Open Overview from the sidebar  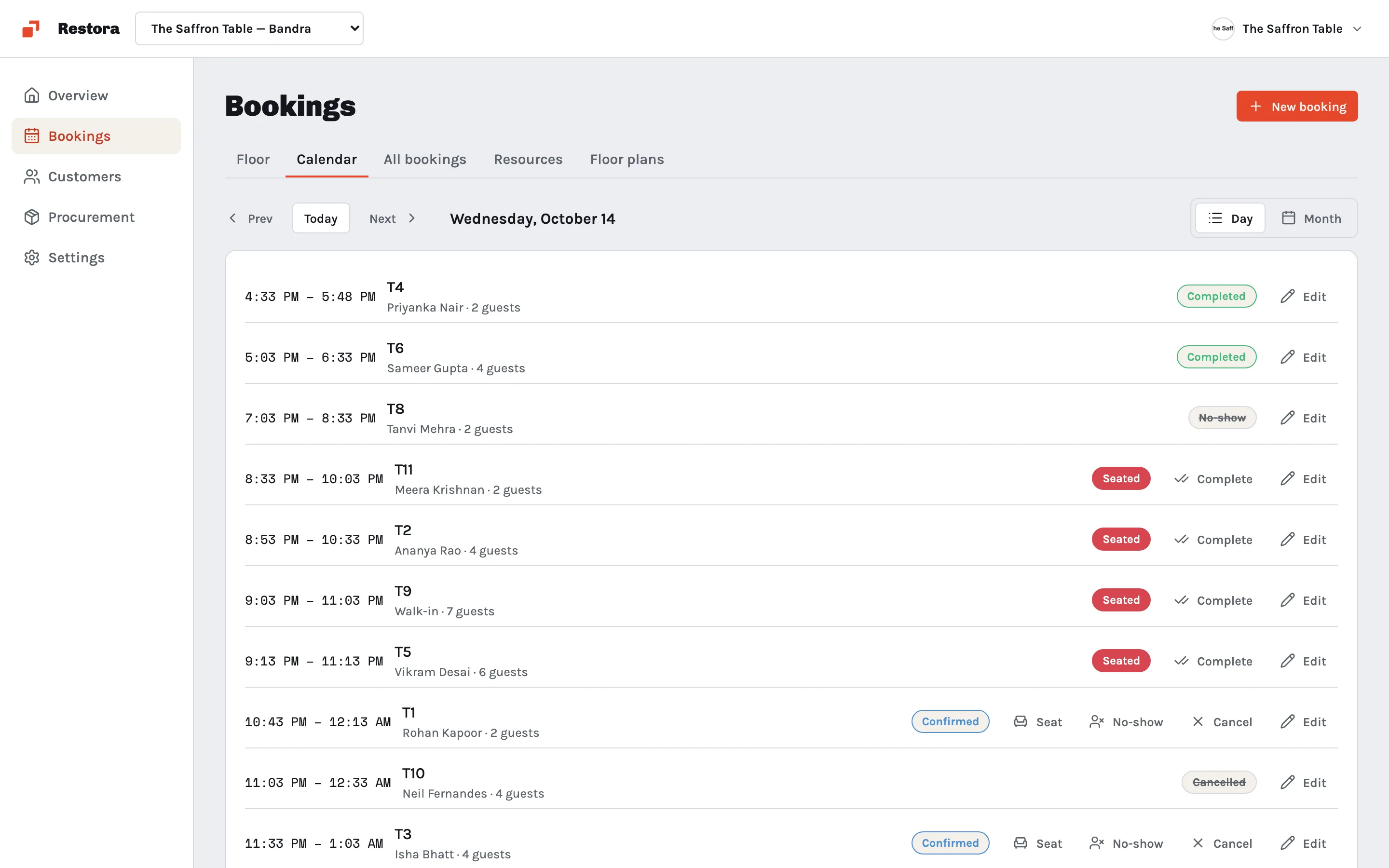(x=96, y=95)
